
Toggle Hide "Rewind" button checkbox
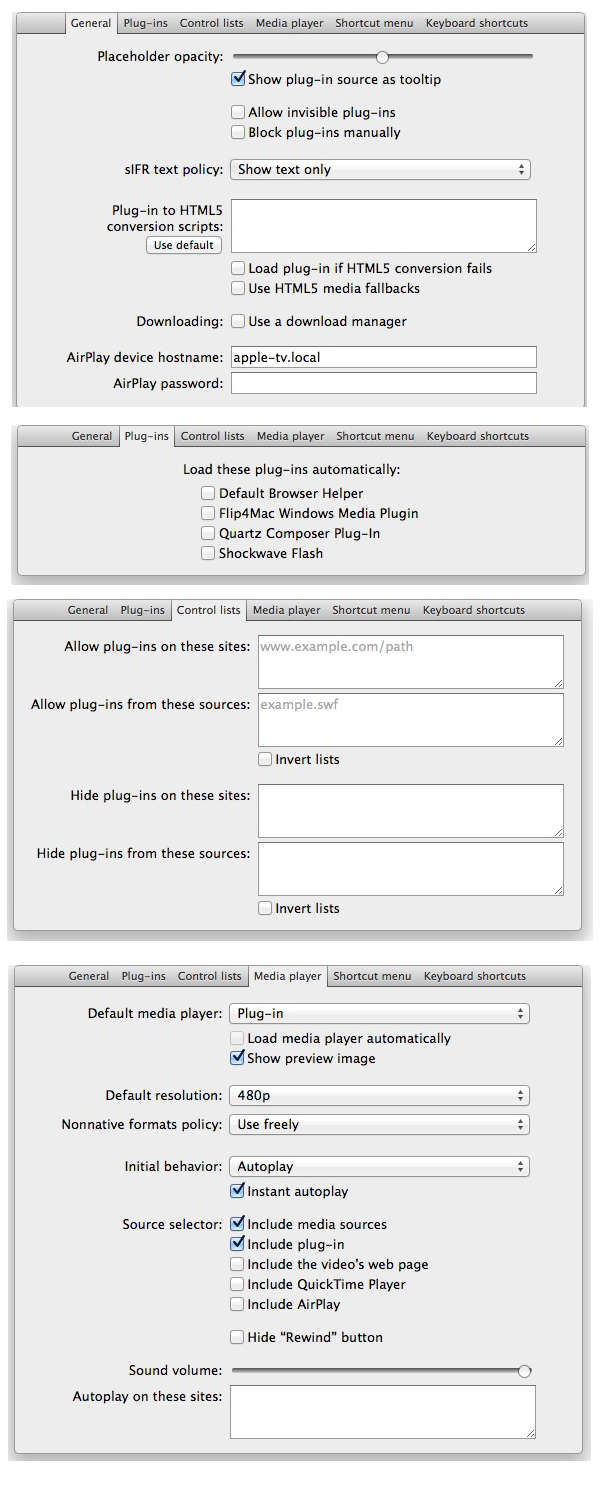238,1337
